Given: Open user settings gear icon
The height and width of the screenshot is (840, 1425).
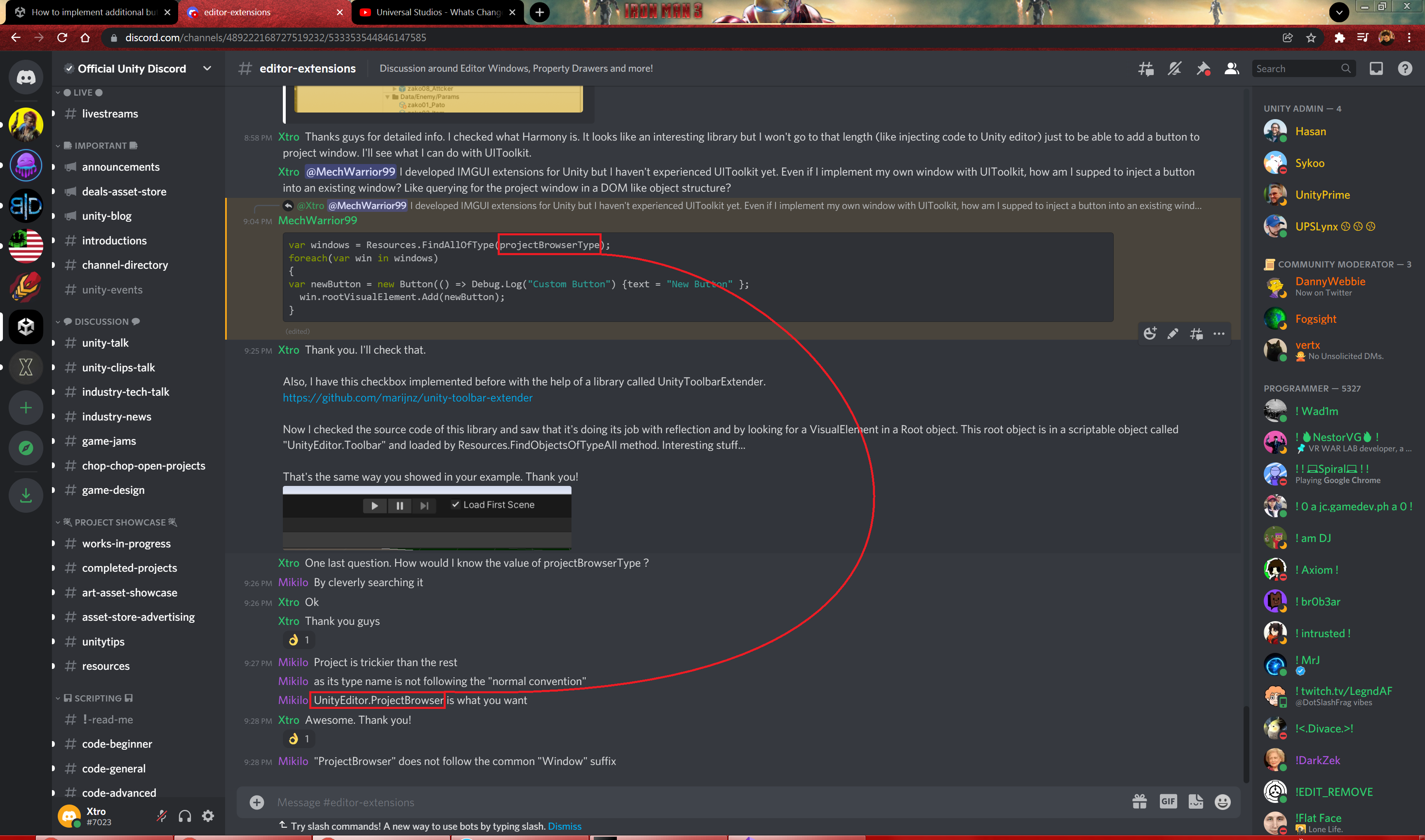Looking at the screenshot, I should (x=208, y=816).
